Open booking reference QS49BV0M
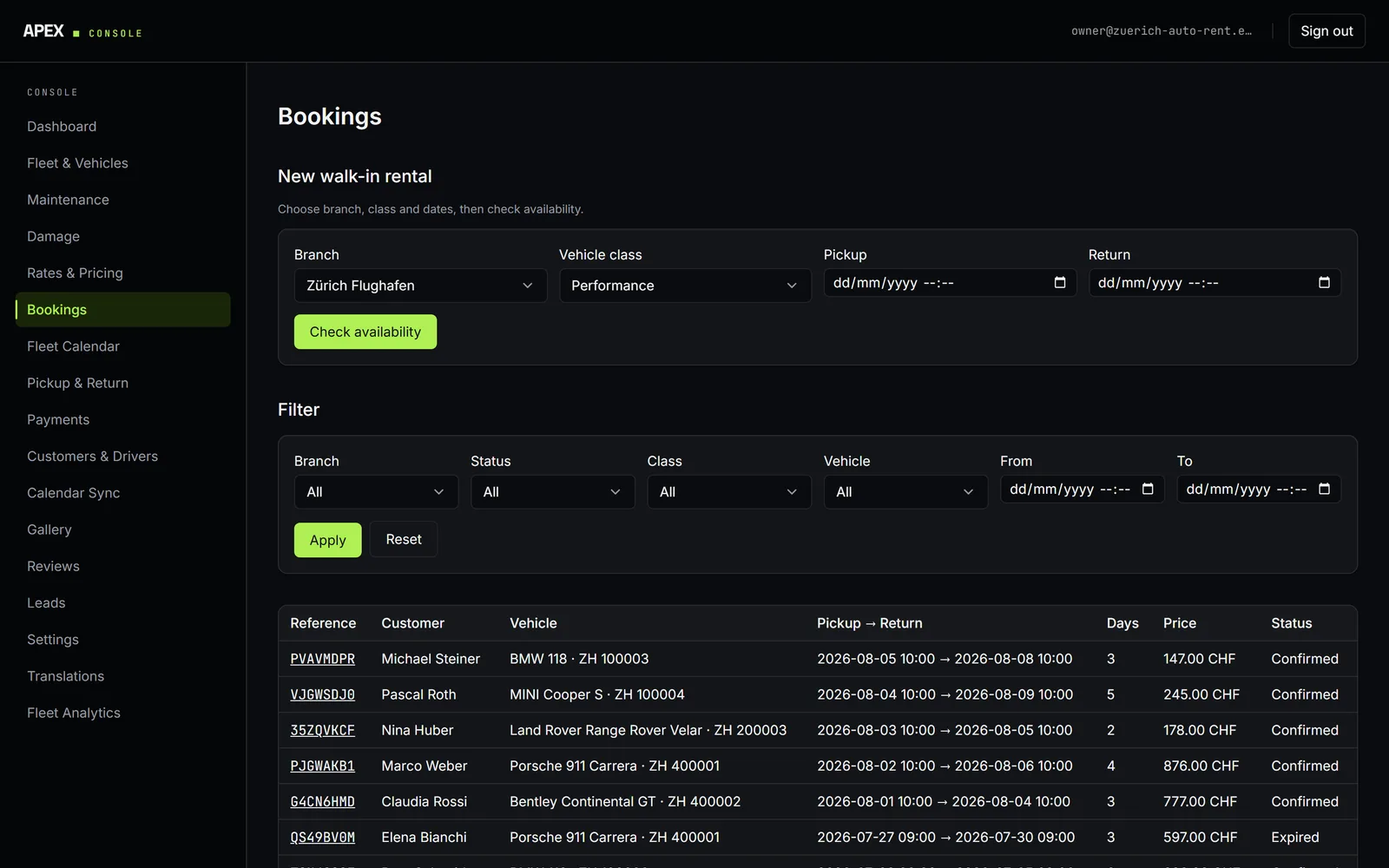 click(322, 838)
